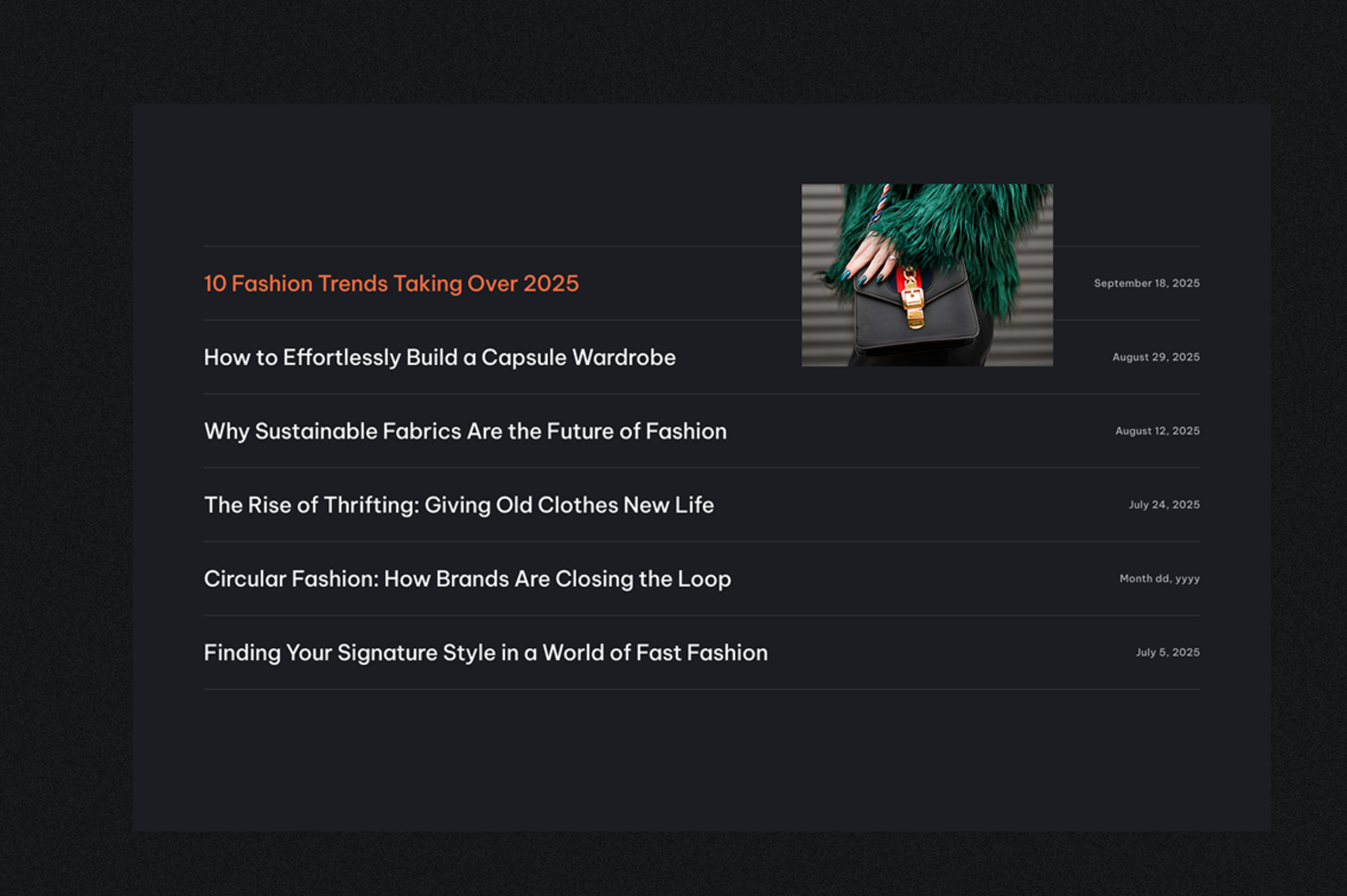This screenshot has width=1347, height=896.
Task: Open "The Rise of Thrifting: Giving Old Clothes New Life"
Action: click(x=458, y=504)
